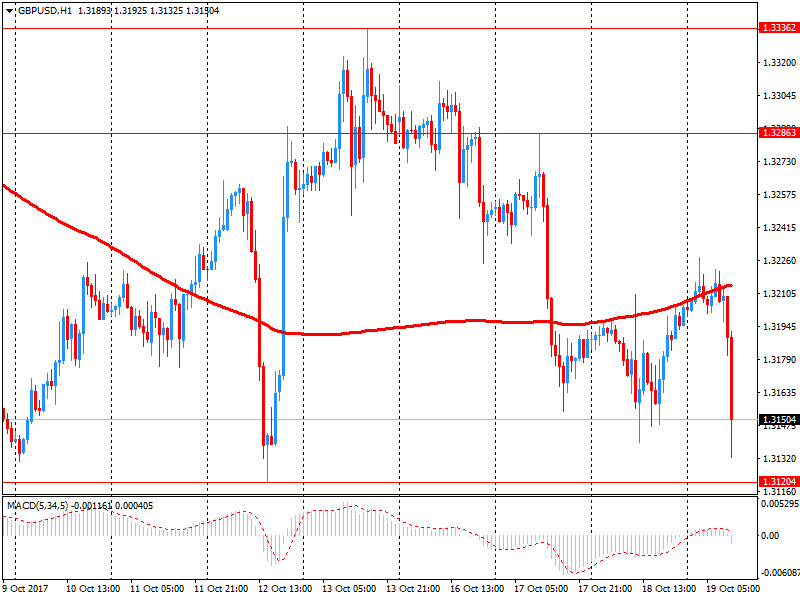800x600 pixels.
Task: Click the 1.32575 price scale value
Action: coord(780,194)
